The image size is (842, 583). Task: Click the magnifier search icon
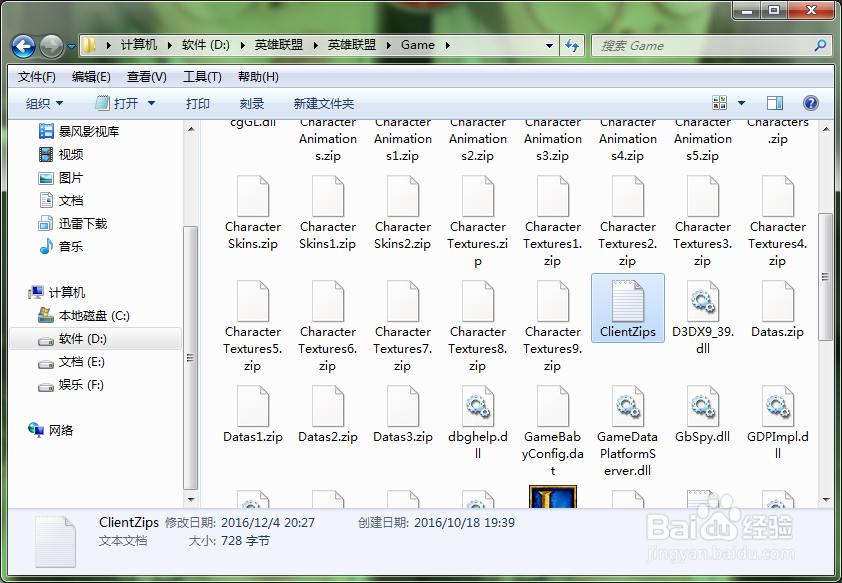coord(820,46)
